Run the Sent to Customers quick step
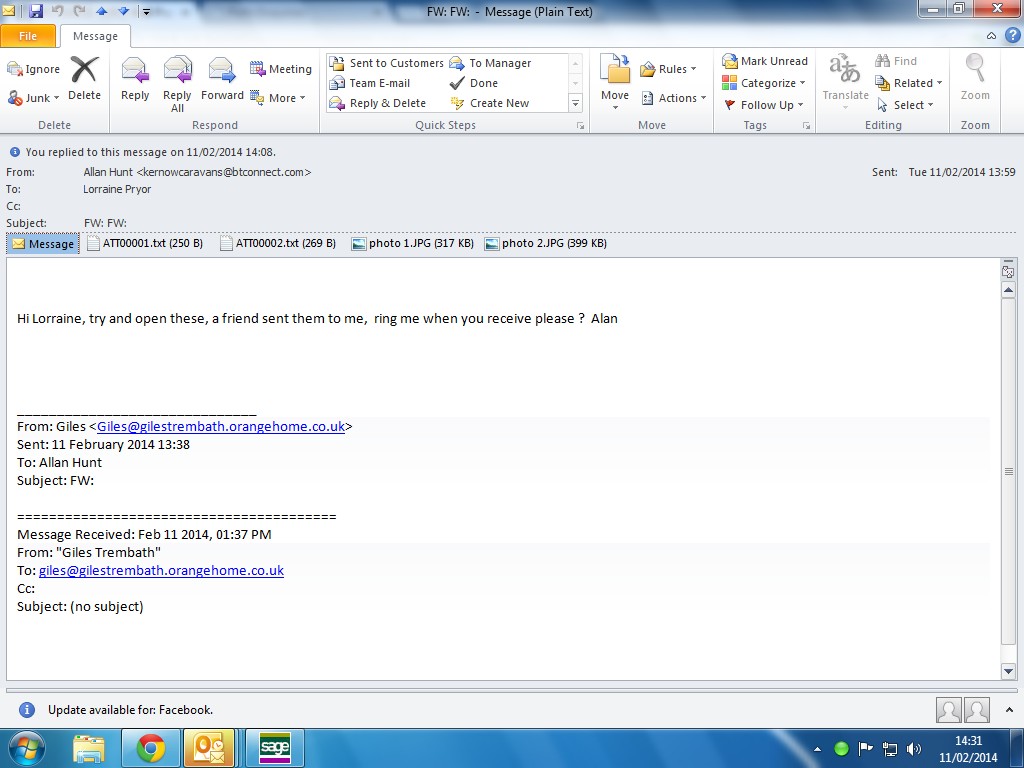The image size is (1024, 768). (387, 63)
